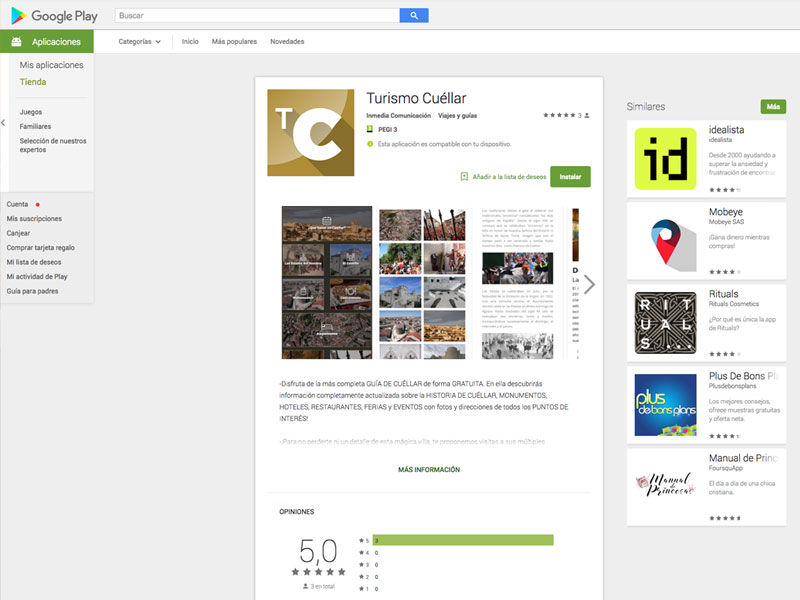Expand the Categorías dropdown
The width and height of the screenshot is (800, 600).
coord(139,42)
